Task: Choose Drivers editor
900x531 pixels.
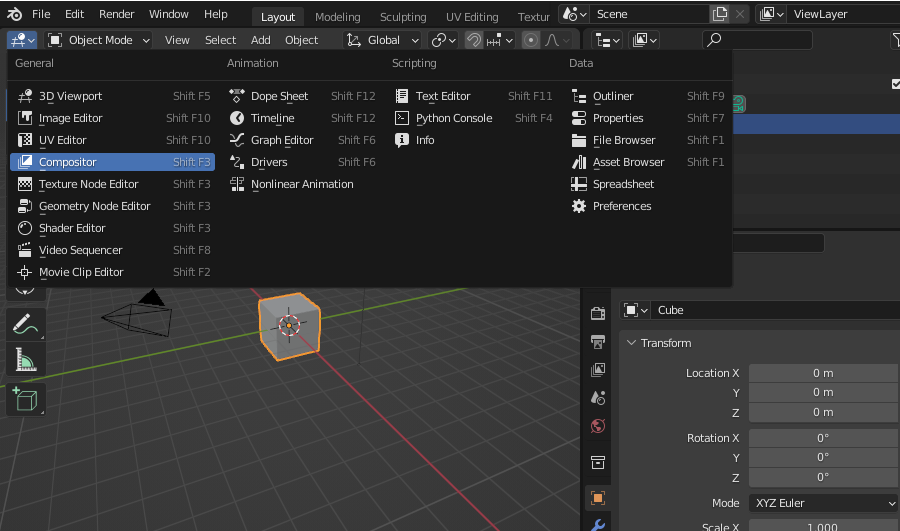Action: (x=302, y=162)
